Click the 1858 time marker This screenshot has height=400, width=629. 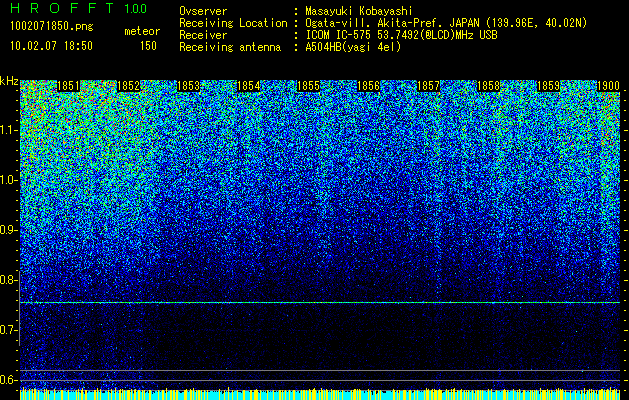click(x=488, y=86)
